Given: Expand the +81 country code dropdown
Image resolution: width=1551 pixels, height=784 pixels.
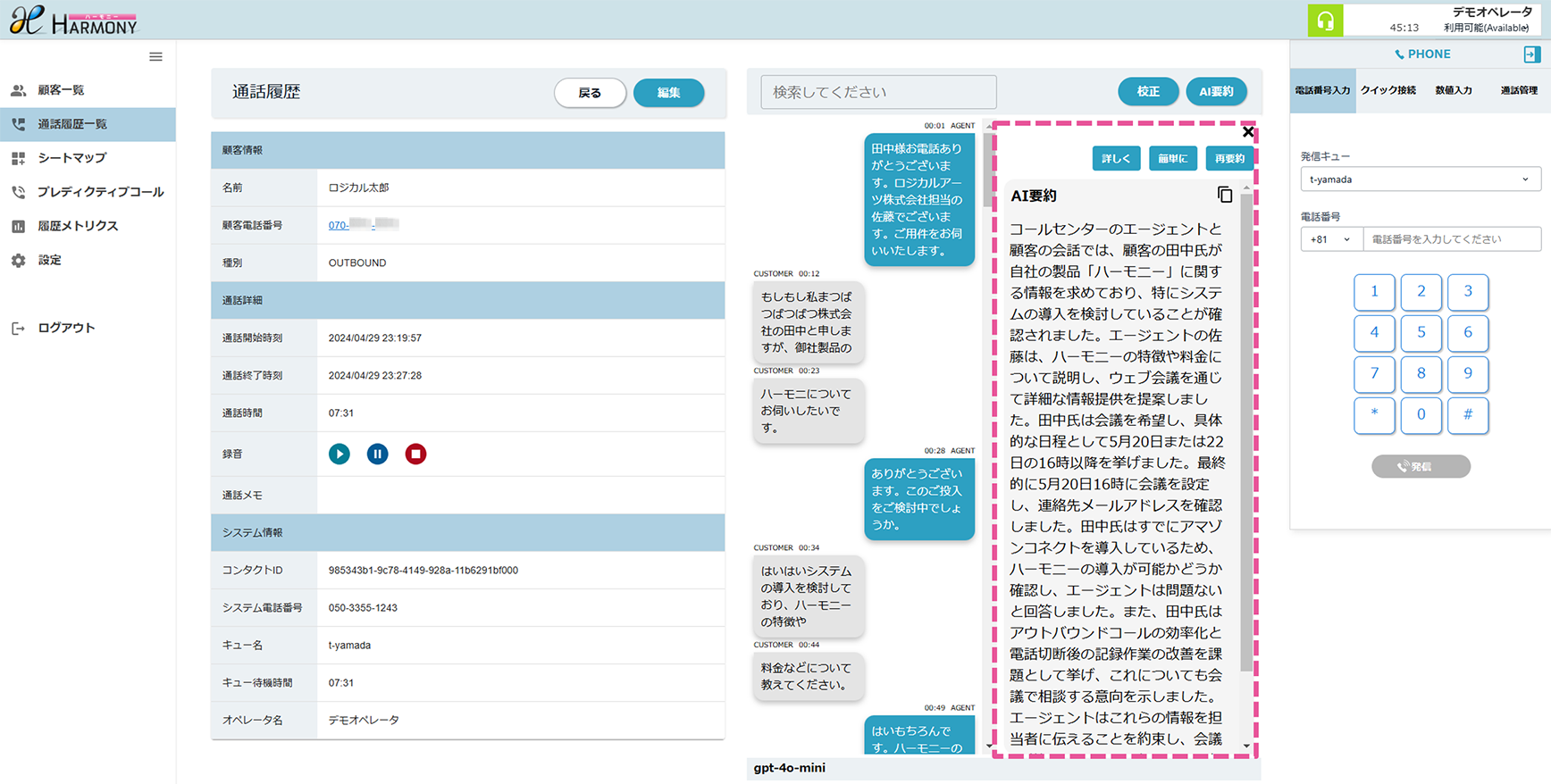Looking at the screenshot, I should (1330, 239).
